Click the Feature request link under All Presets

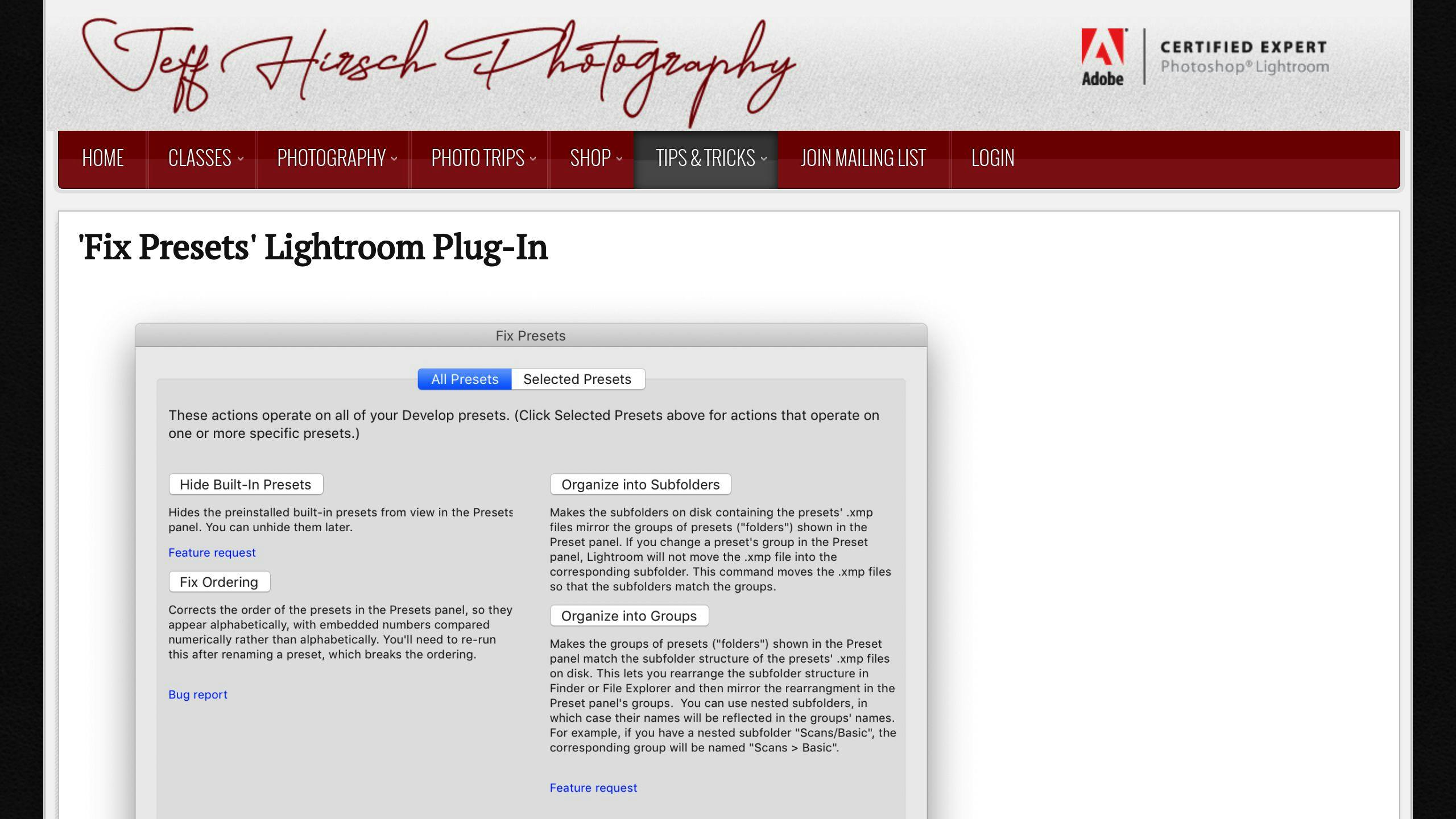(212, 551)
